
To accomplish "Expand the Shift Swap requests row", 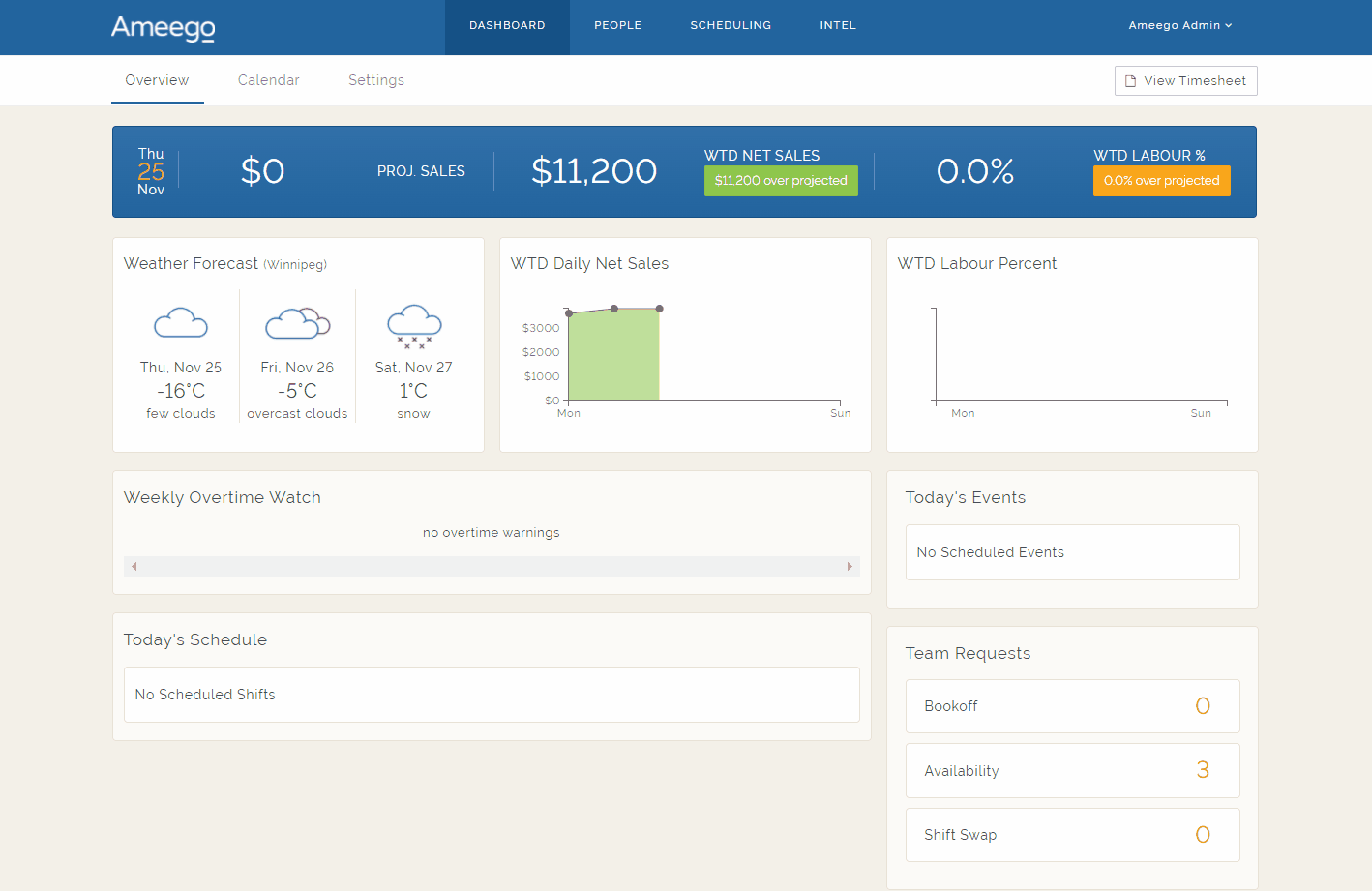I will click(1072, 834).
